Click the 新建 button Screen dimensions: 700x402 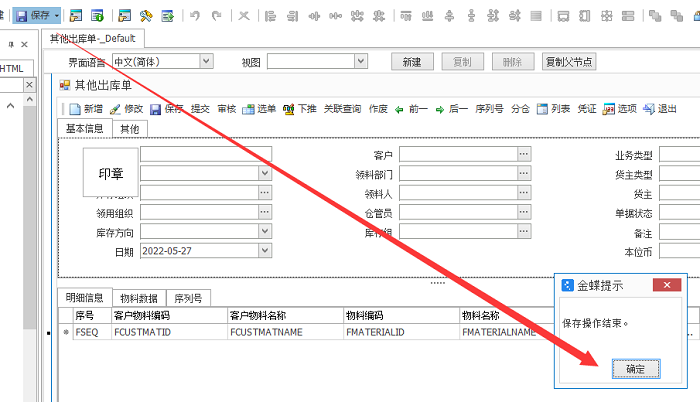412,61
